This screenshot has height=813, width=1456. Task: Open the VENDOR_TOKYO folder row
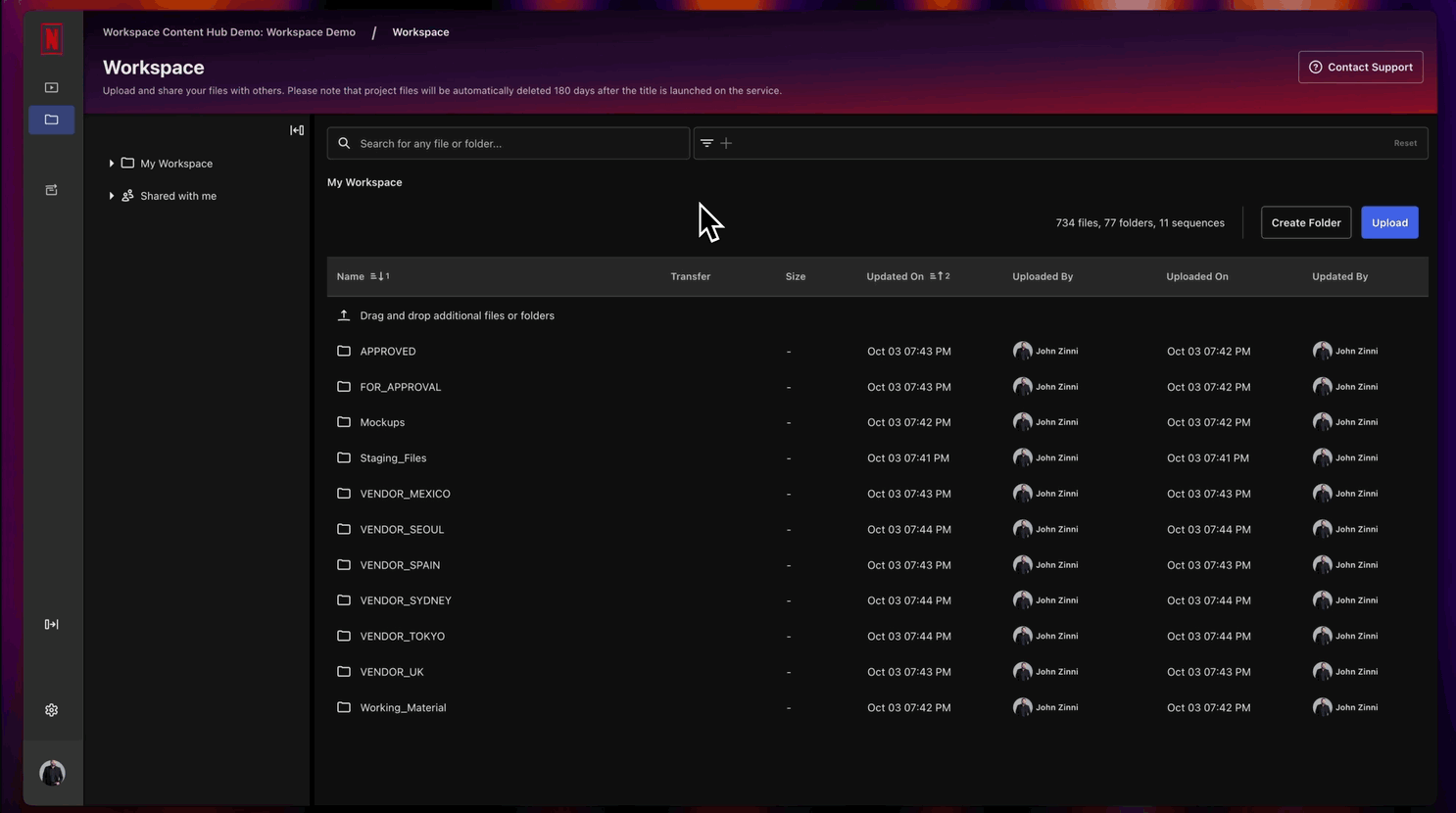point(402,636)
